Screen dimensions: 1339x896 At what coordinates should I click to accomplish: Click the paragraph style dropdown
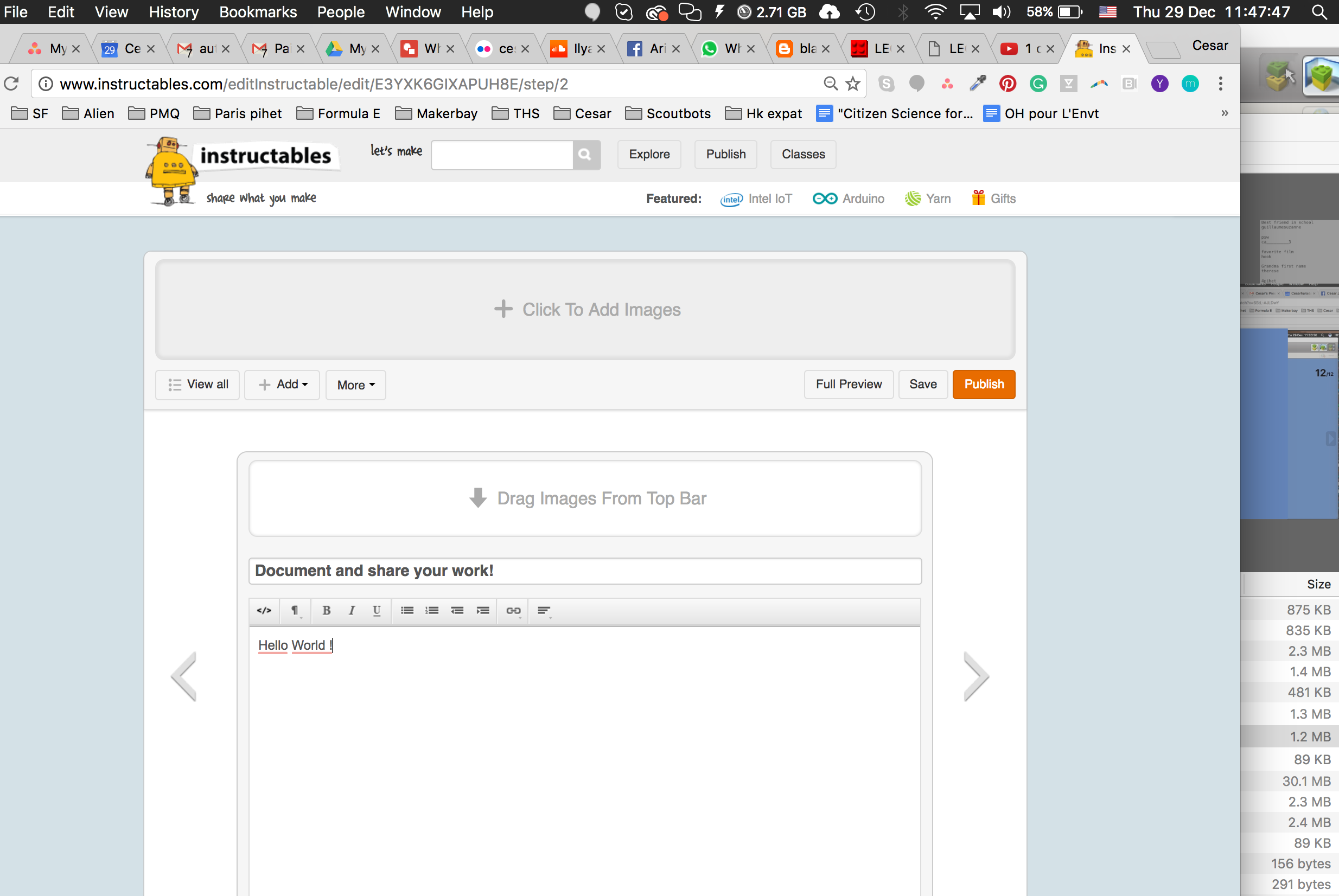[x=294, y=610]
